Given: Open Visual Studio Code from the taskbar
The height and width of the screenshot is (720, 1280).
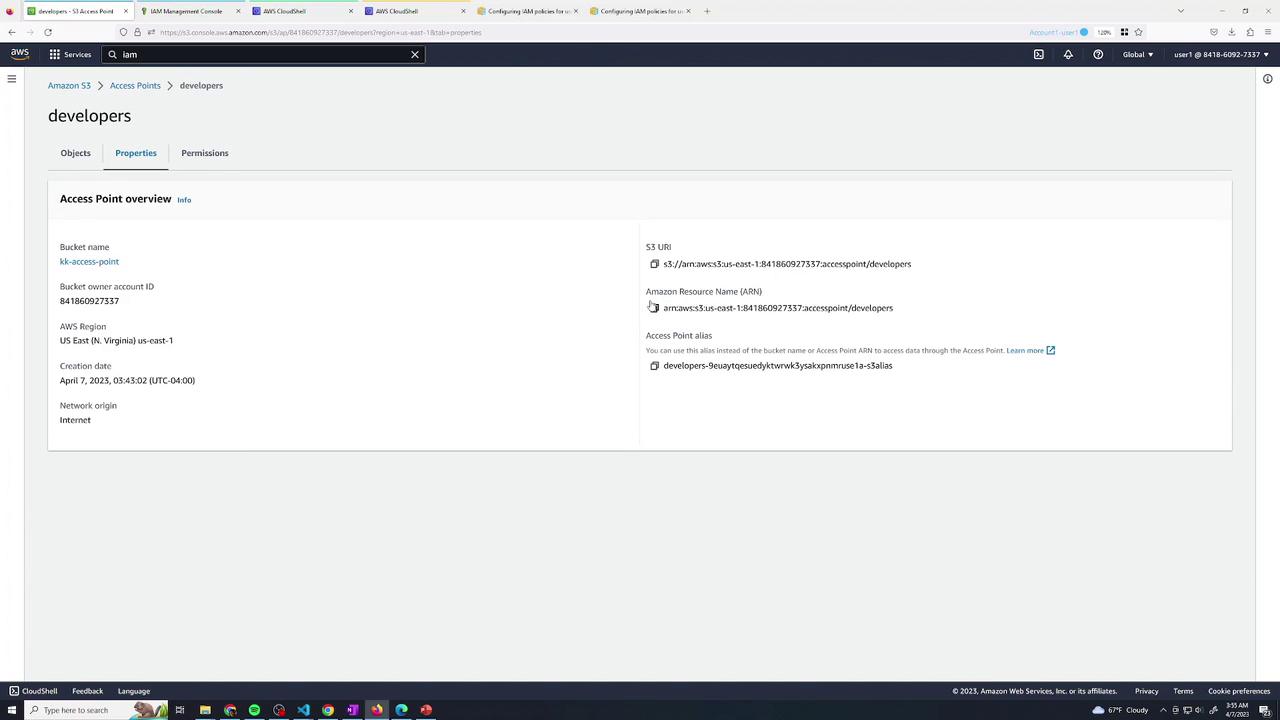Looking at the screenshot, I should (x=303, y=710).
